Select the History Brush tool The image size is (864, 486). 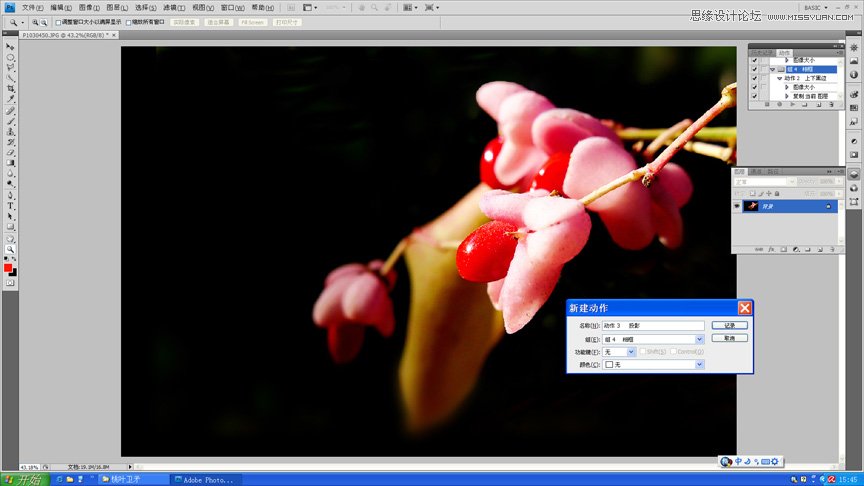pos(10,142)
